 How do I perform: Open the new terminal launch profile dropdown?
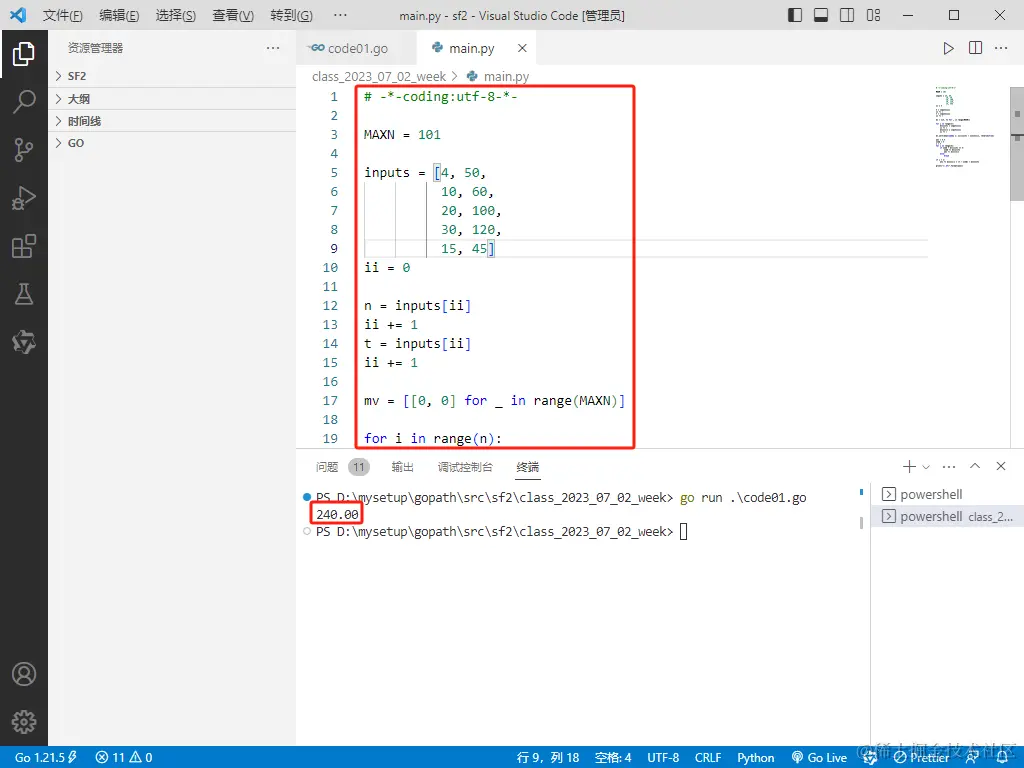click(926, 467)
